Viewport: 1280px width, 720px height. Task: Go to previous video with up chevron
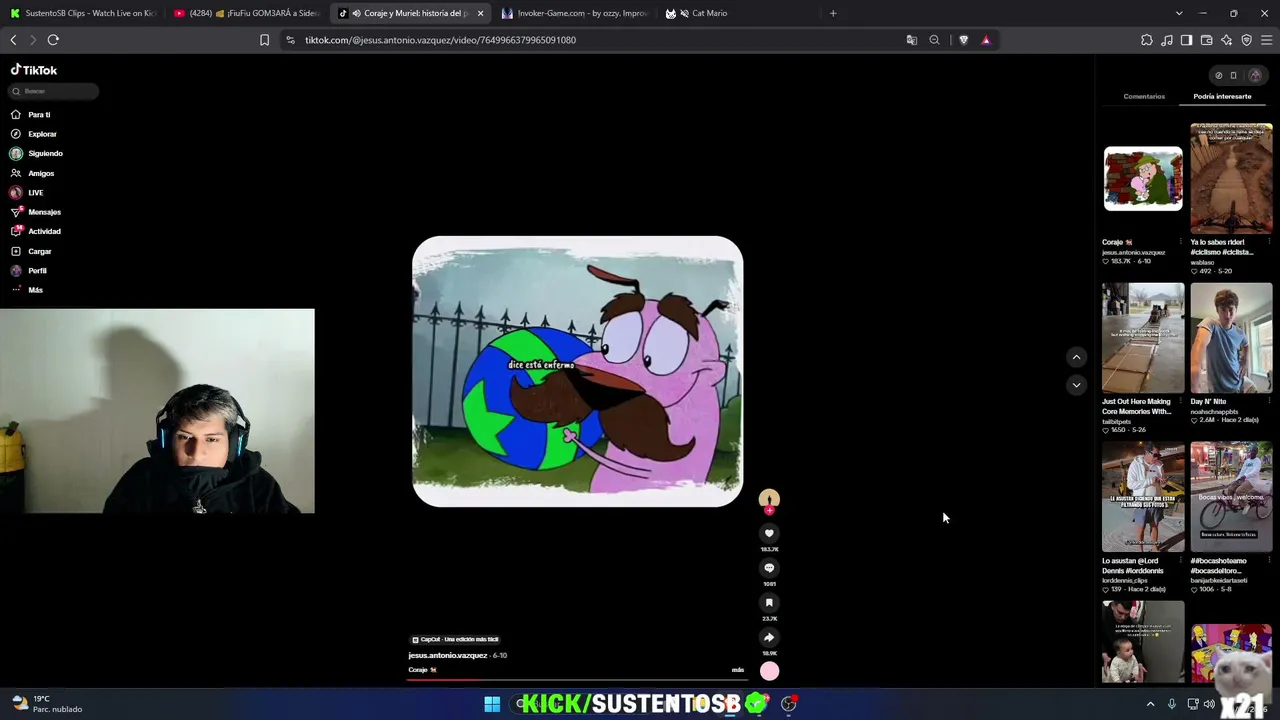coord(1076,357)
